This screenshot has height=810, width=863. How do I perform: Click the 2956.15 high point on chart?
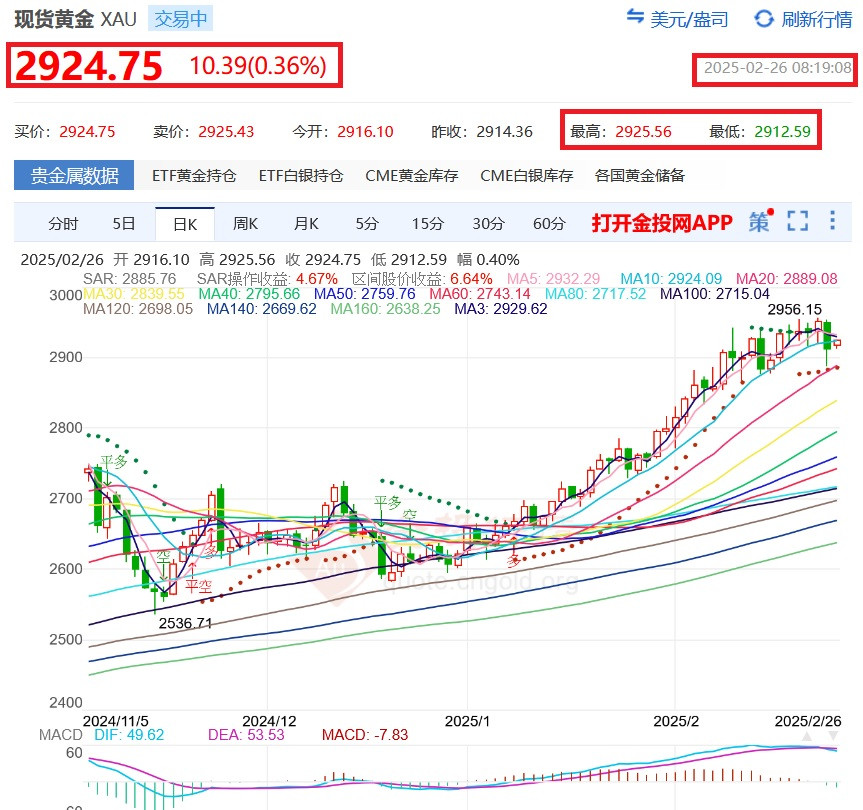pyautogui.click(x=794, y=310)
